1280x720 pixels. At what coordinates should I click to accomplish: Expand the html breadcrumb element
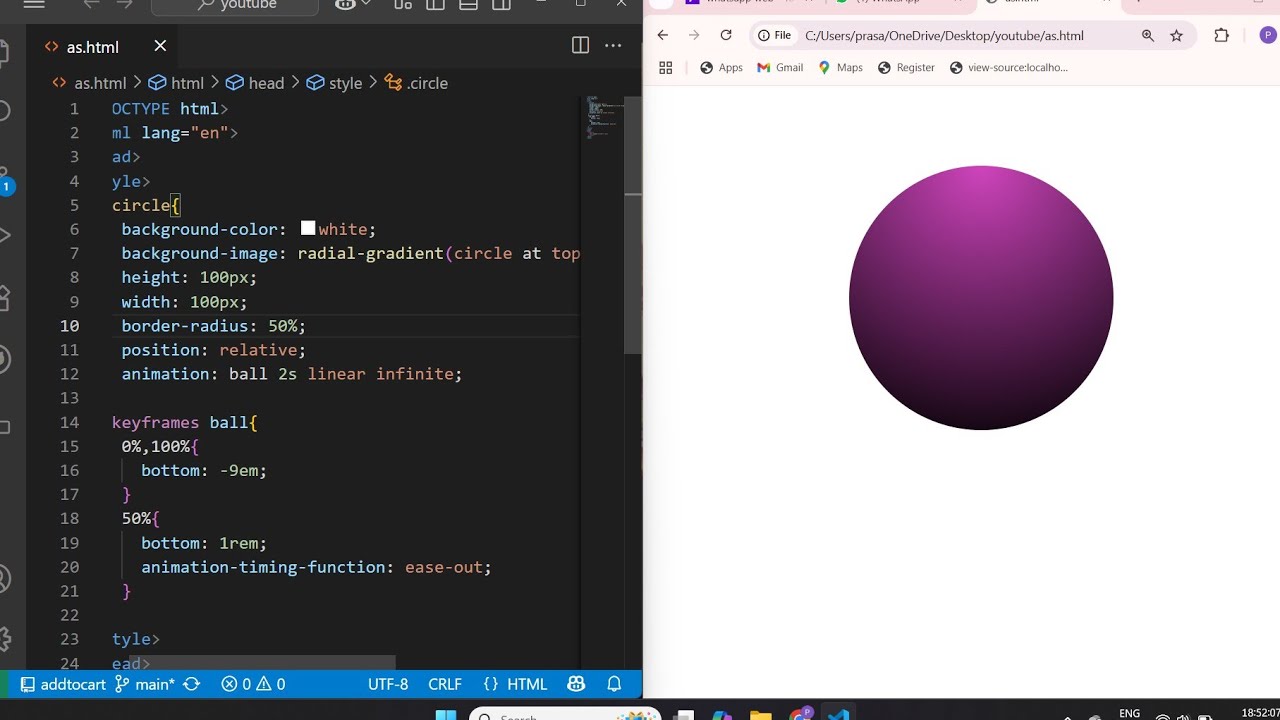pyautogui.click(x=177, y=83)
